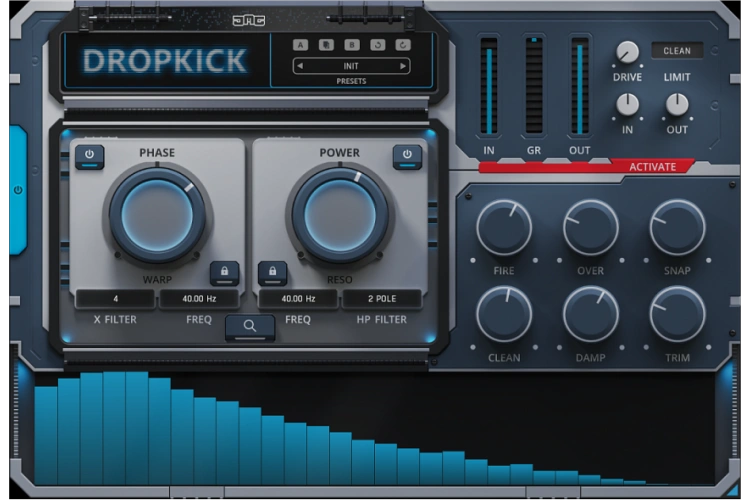This screenshot has width=750, height=500.
Task: Click the blue spectrum analyzer display
Action: tap(375, 428)
